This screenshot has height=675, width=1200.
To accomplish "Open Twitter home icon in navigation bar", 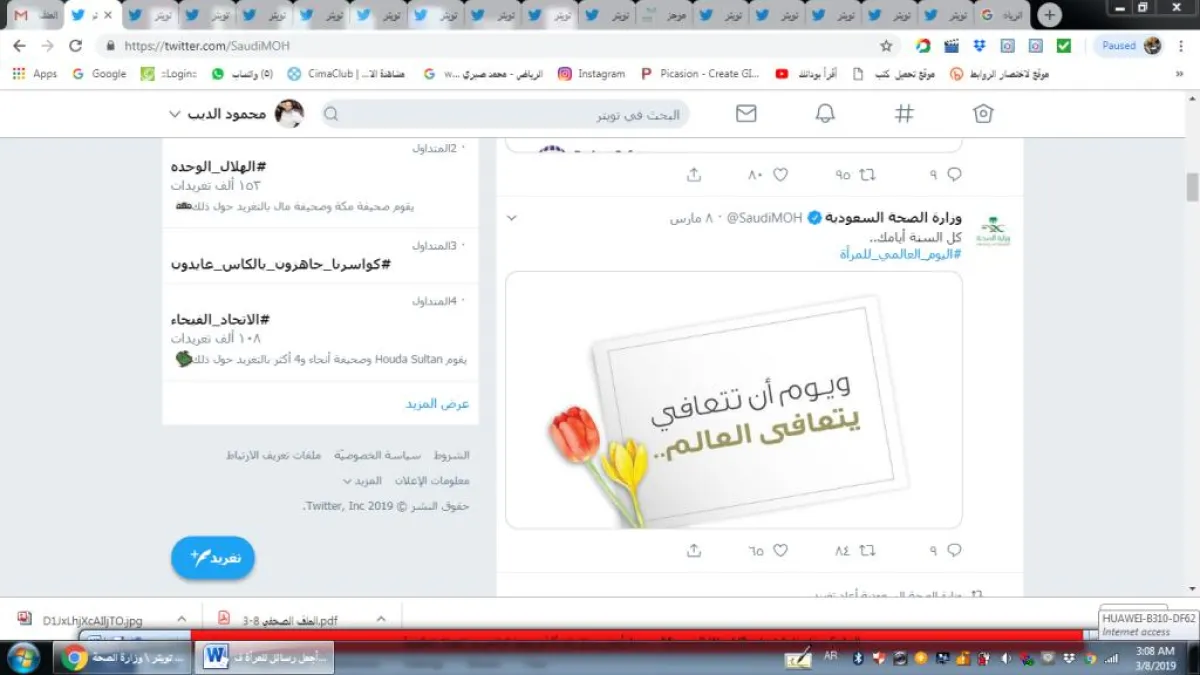I will (x=983, y=114).
